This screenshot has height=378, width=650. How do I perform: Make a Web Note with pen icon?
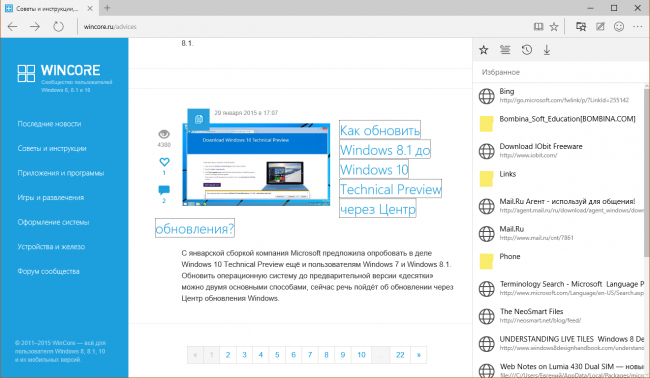[600, 27]
